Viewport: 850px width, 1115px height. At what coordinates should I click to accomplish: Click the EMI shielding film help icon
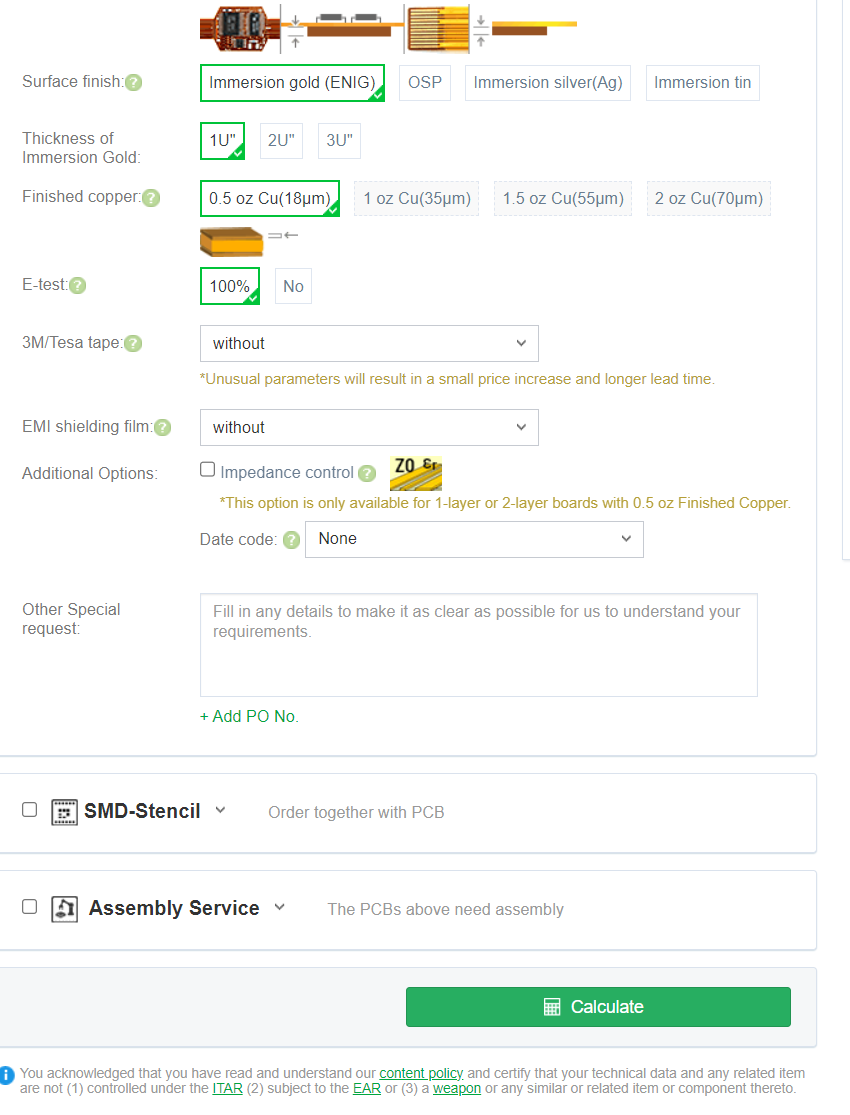tap(162, 427)
